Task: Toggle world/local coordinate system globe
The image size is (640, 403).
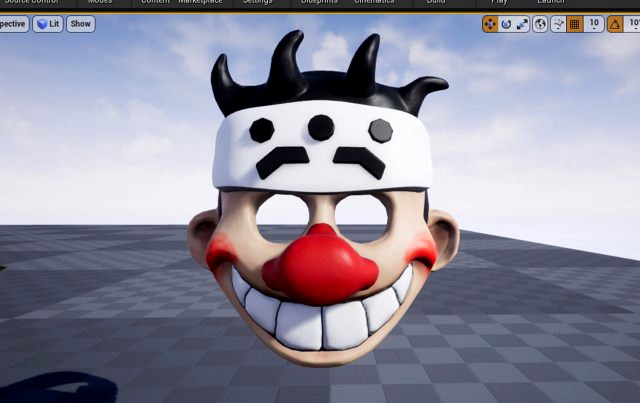Action: tap(540, 24)
